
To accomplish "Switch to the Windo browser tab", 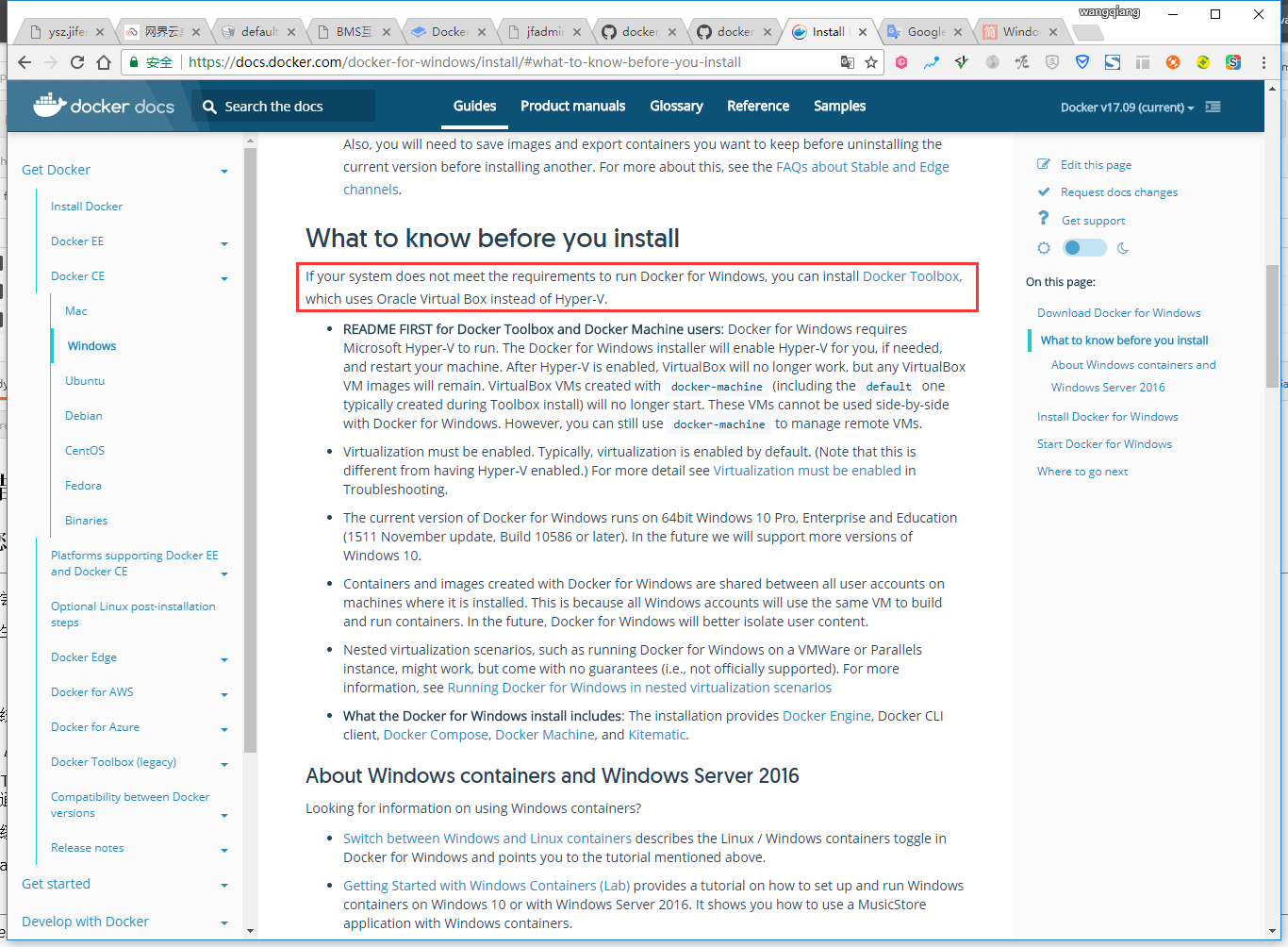I will pyautogui.click(x=1020, y=31).
